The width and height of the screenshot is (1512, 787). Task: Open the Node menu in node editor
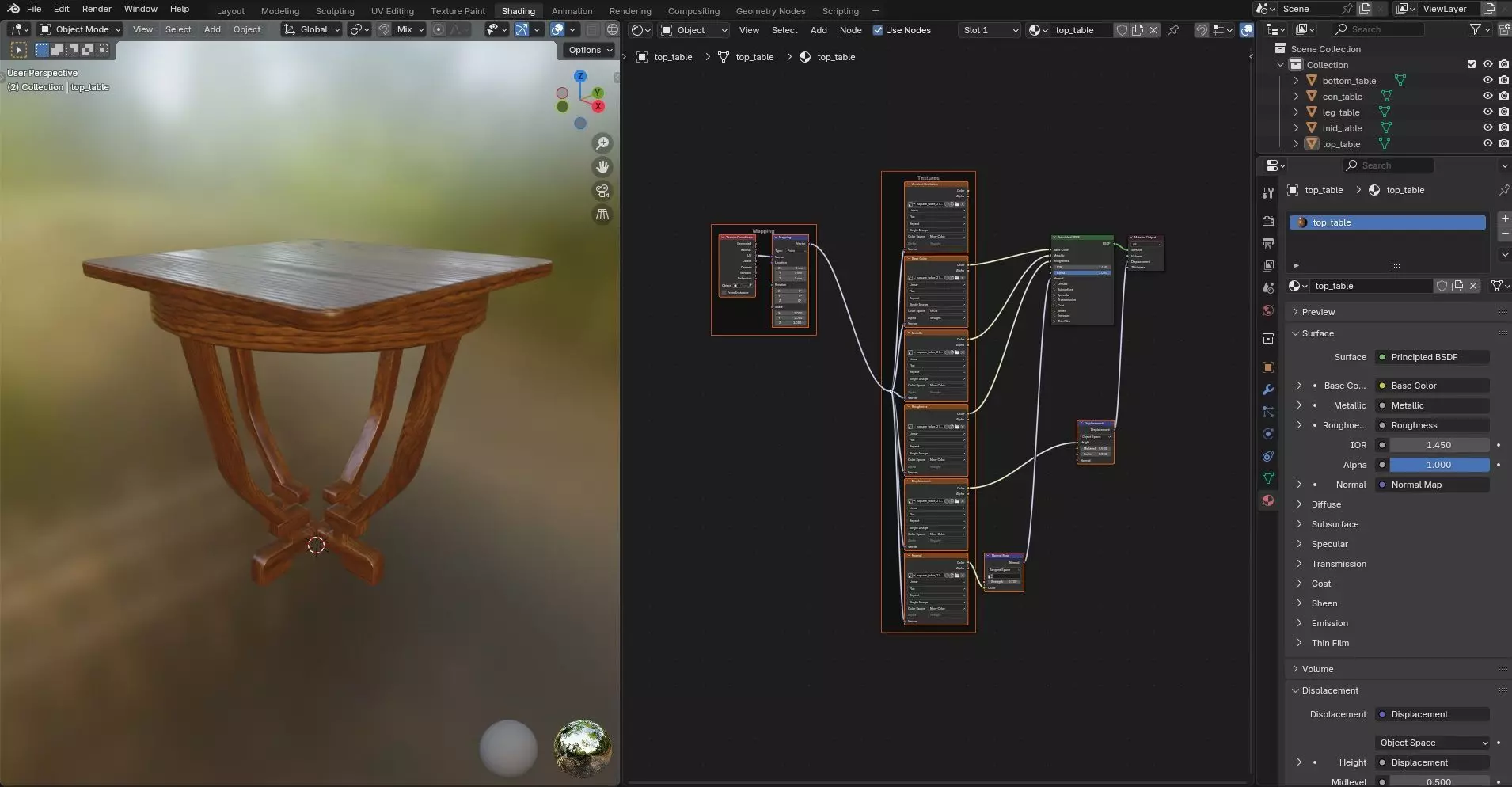850,30
